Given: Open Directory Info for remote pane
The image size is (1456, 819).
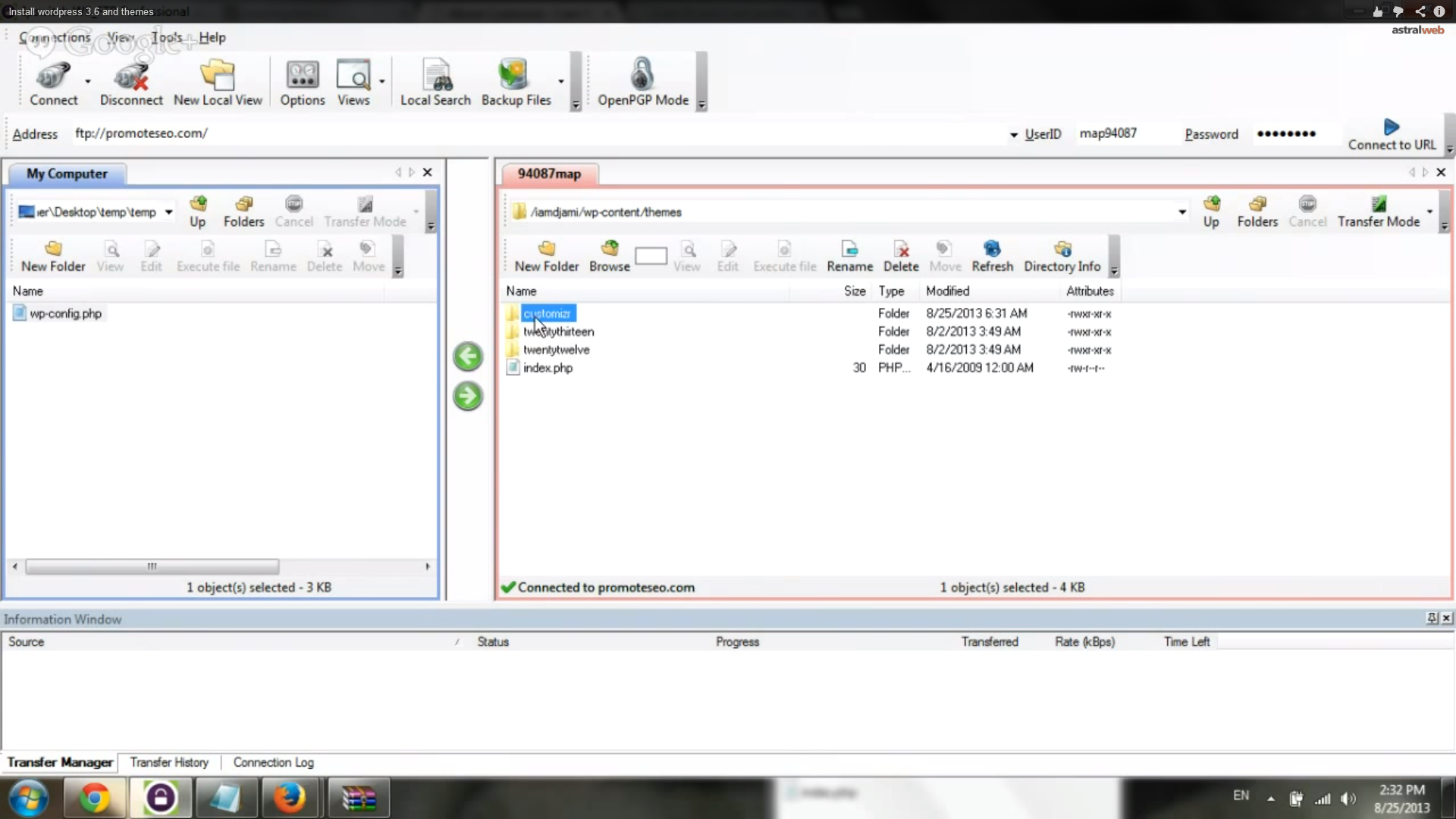Looking at the screenshot, I should [x=1062, y=256].
